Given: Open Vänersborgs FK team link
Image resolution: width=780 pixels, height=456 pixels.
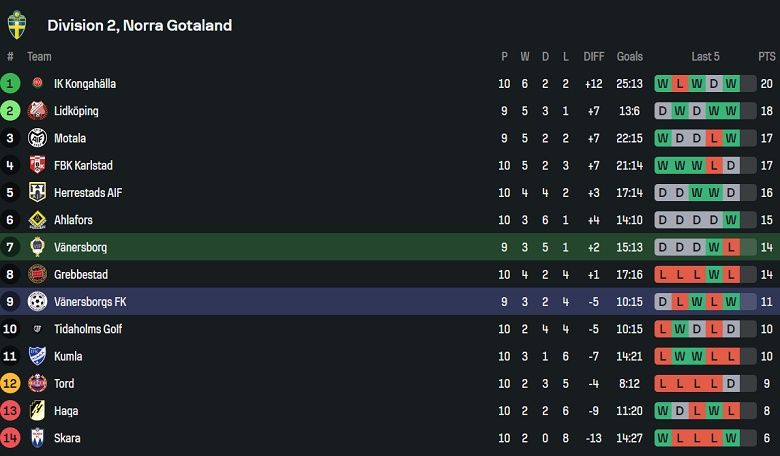Looking at the screenshot, I should (x=90, y=302).
